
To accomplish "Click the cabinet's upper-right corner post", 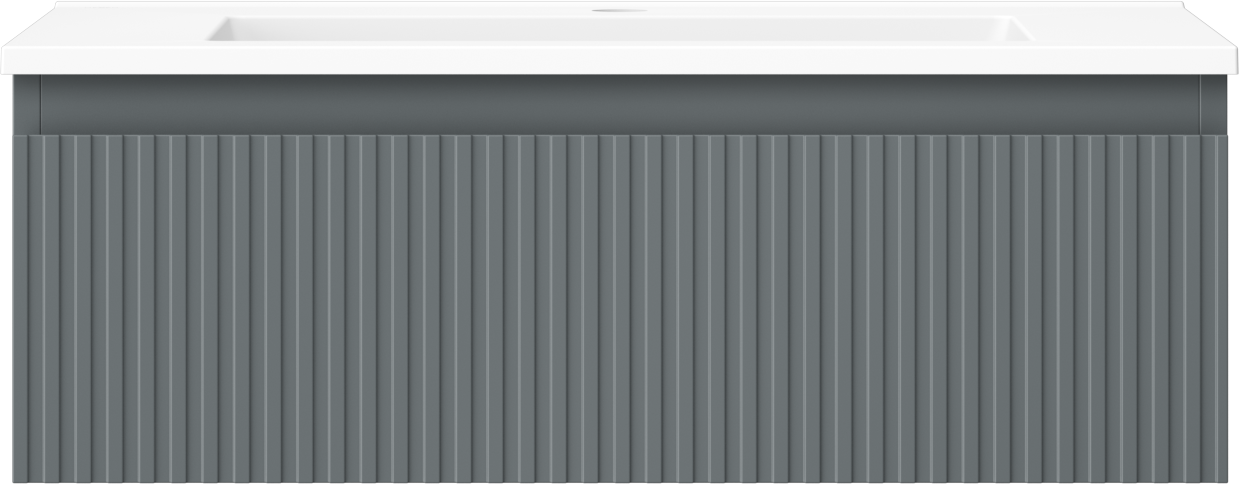I will point(1214,103).
